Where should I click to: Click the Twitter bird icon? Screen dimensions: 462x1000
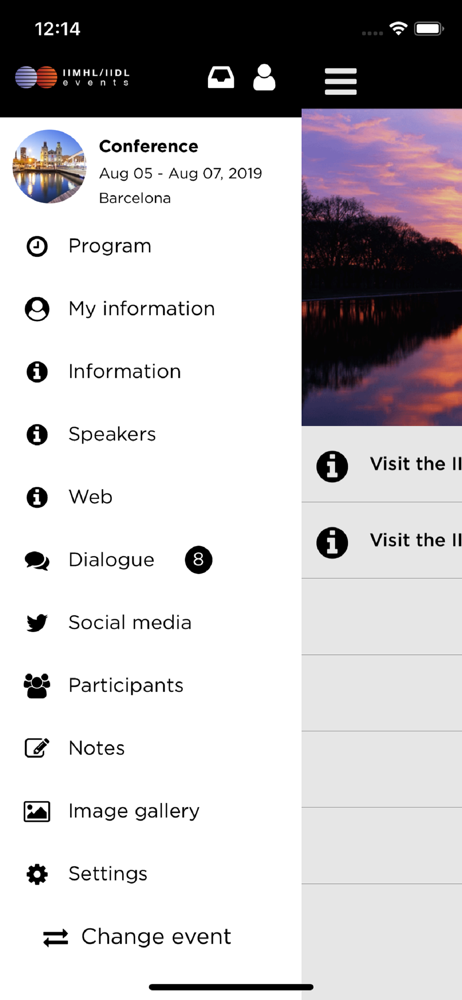pos(37,622)
